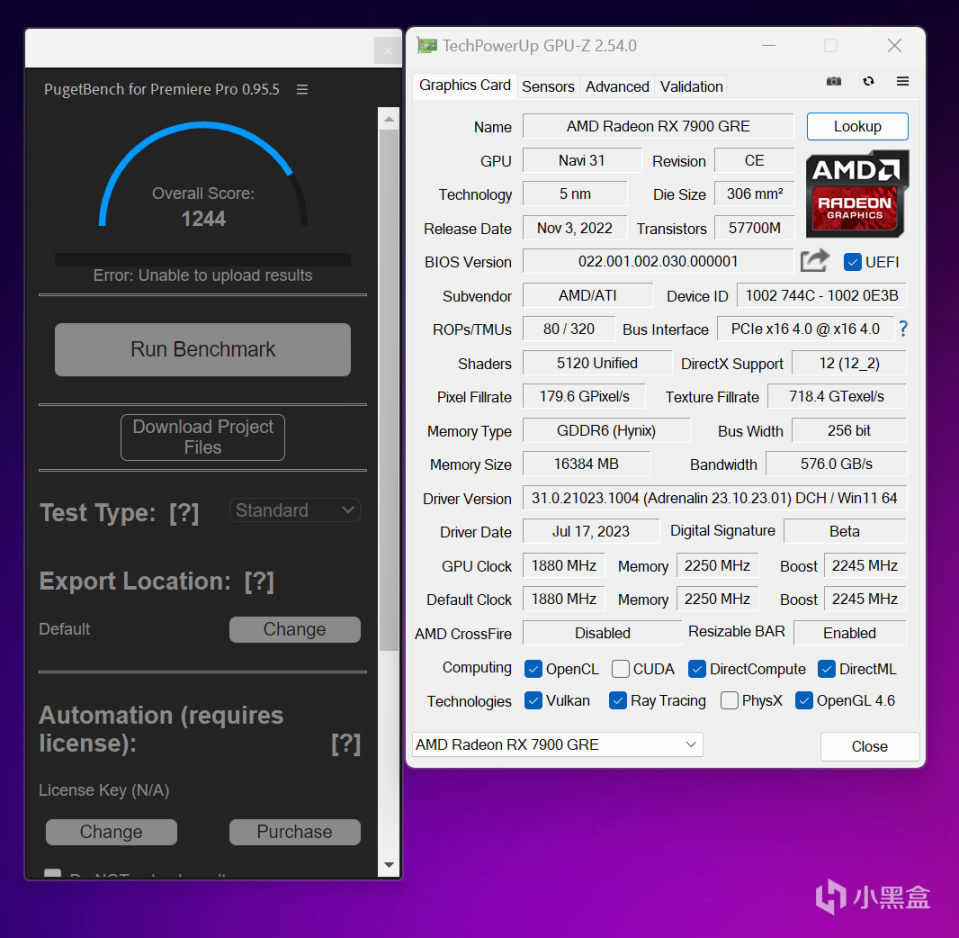Open the GPU selector dropdown at bottom
This screenshot has height=938, width=959.
(x=557, y=745)
